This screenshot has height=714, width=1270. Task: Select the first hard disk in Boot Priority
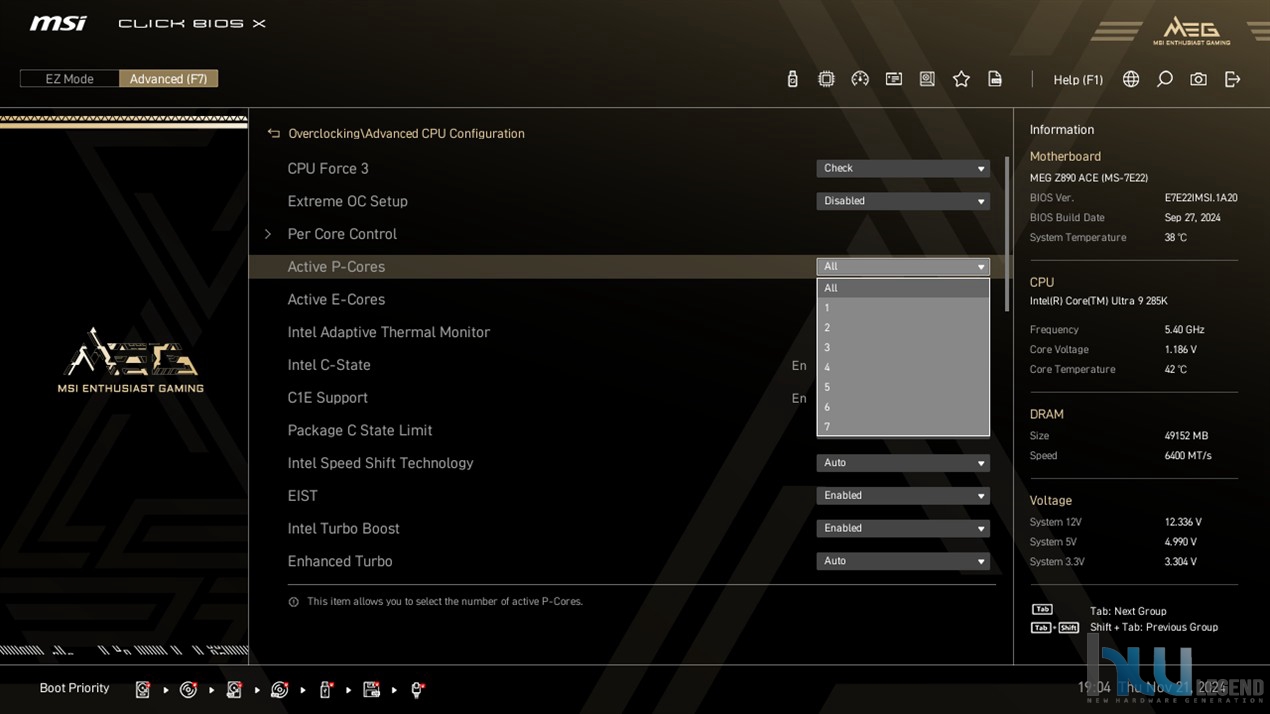pyautogui.click(x=143, y=689)
